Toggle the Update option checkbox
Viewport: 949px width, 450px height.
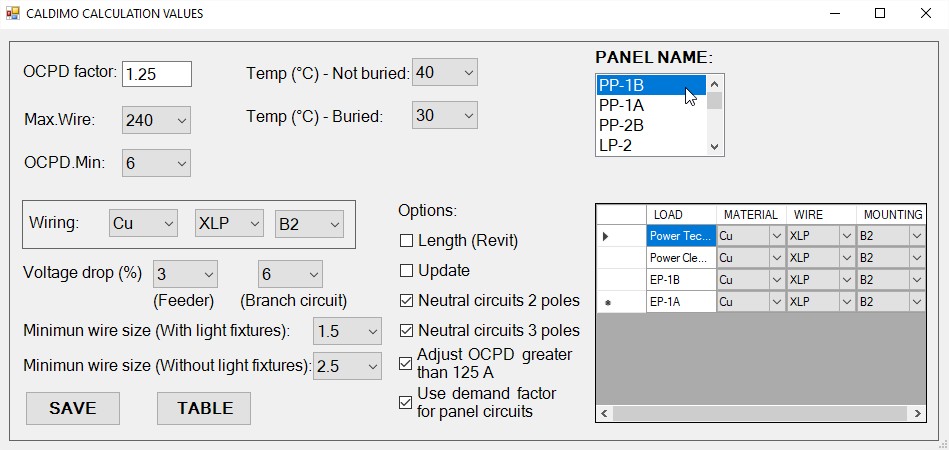coord(406,271)
